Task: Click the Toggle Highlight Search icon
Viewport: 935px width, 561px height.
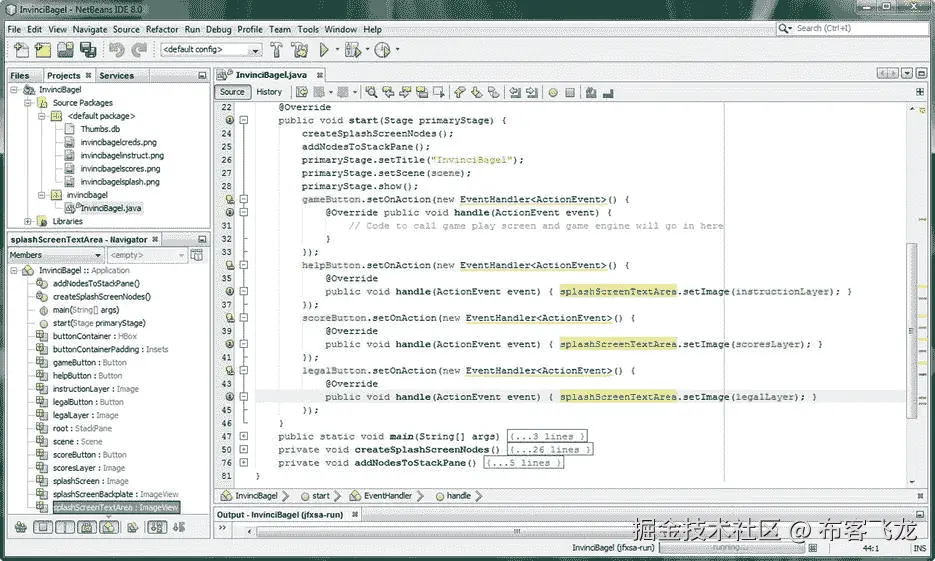Action: 422,92
